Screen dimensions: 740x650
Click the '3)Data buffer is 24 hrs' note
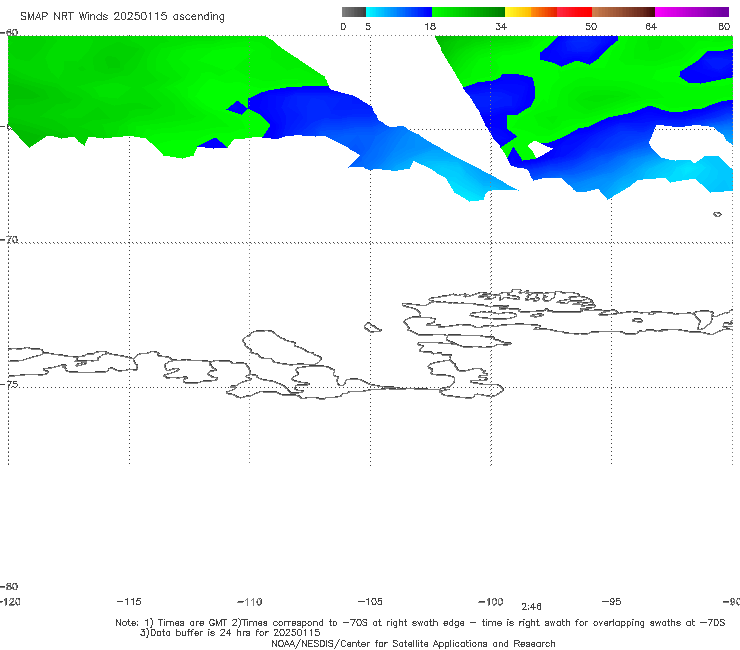pos(230,633)
